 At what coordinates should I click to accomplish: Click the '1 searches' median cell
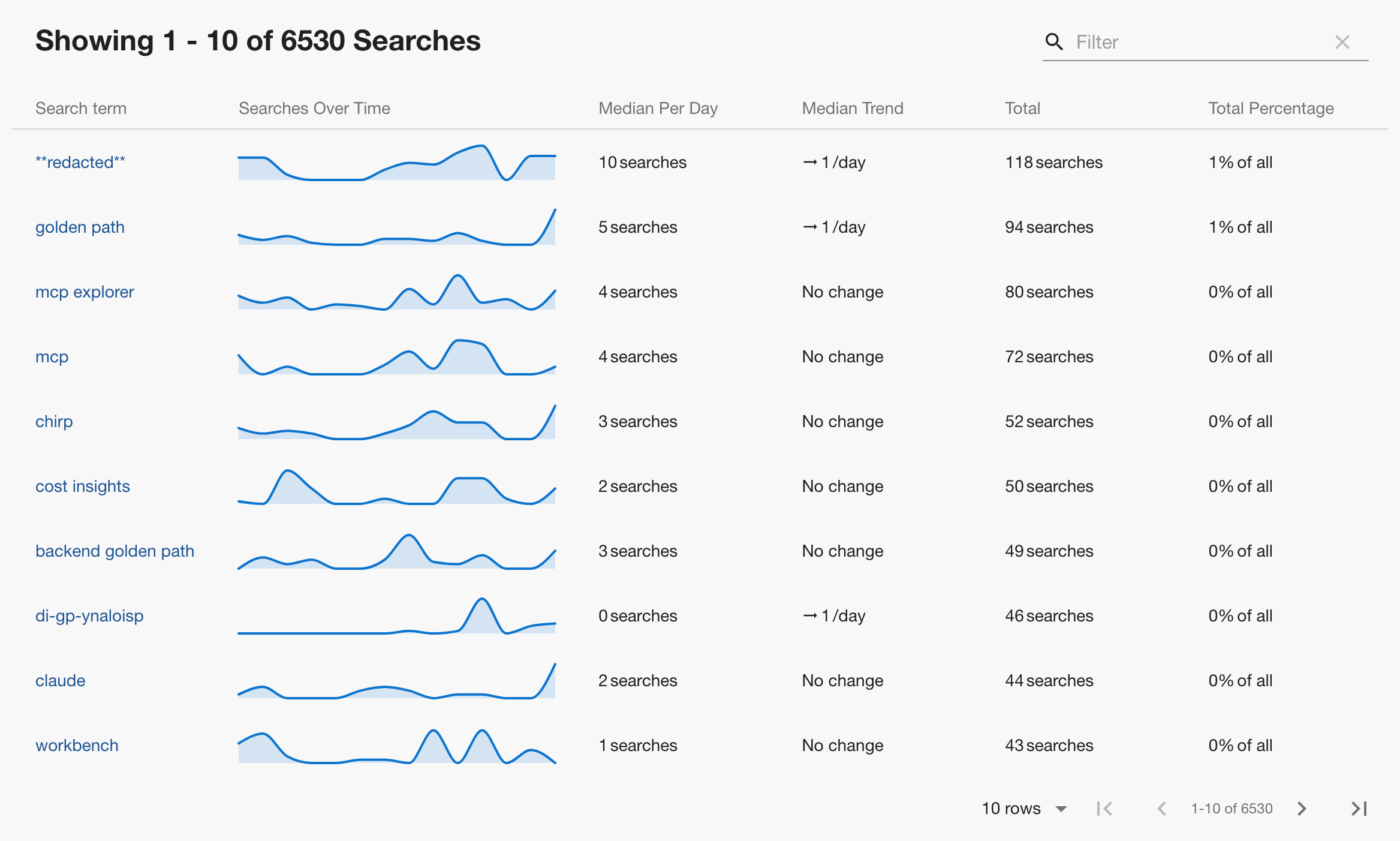coord(637,745)
